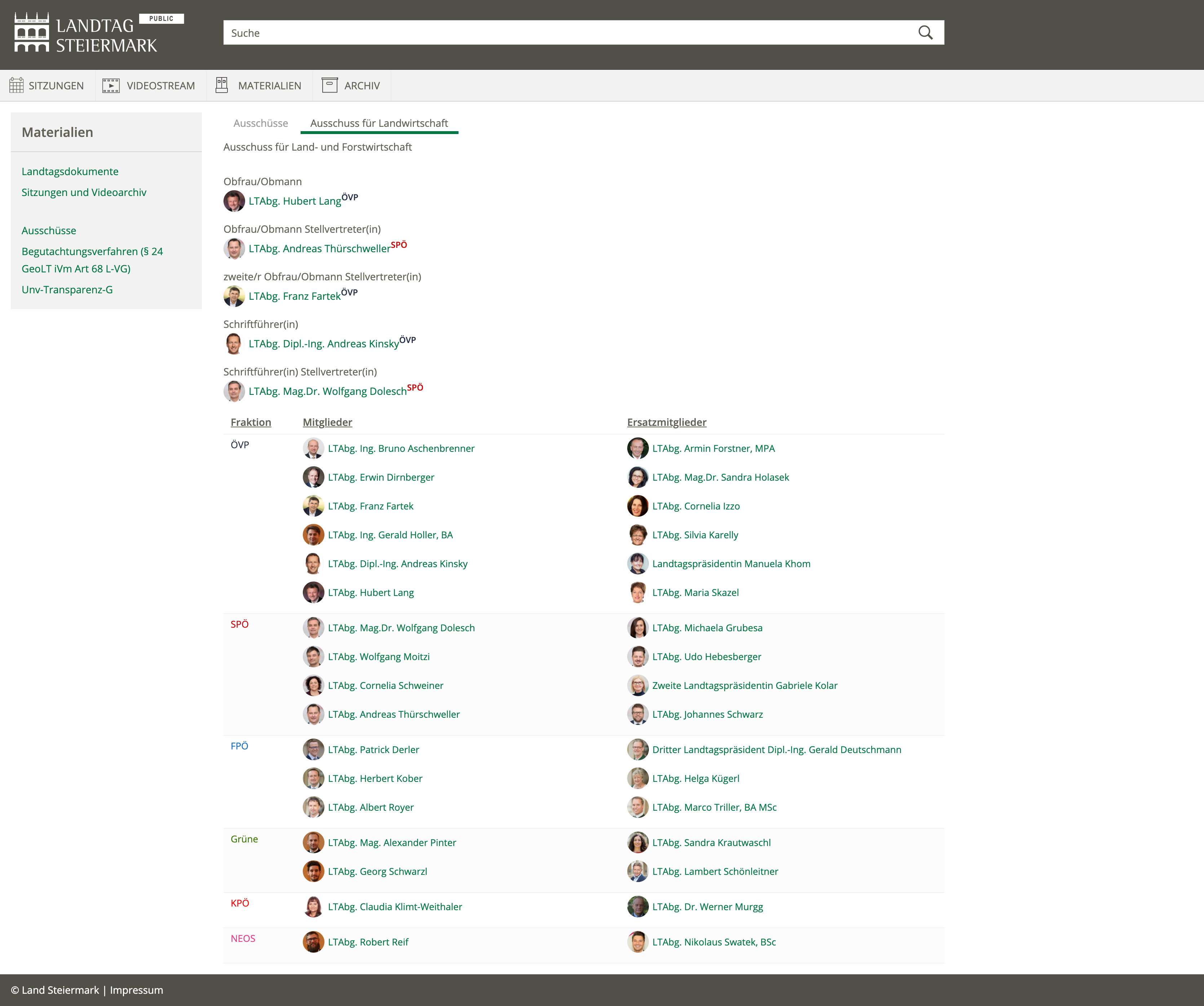Click Claudia Klimt-Weithaler's portrait
The height and width of the screenshot is (1006, 1204).
313,907
